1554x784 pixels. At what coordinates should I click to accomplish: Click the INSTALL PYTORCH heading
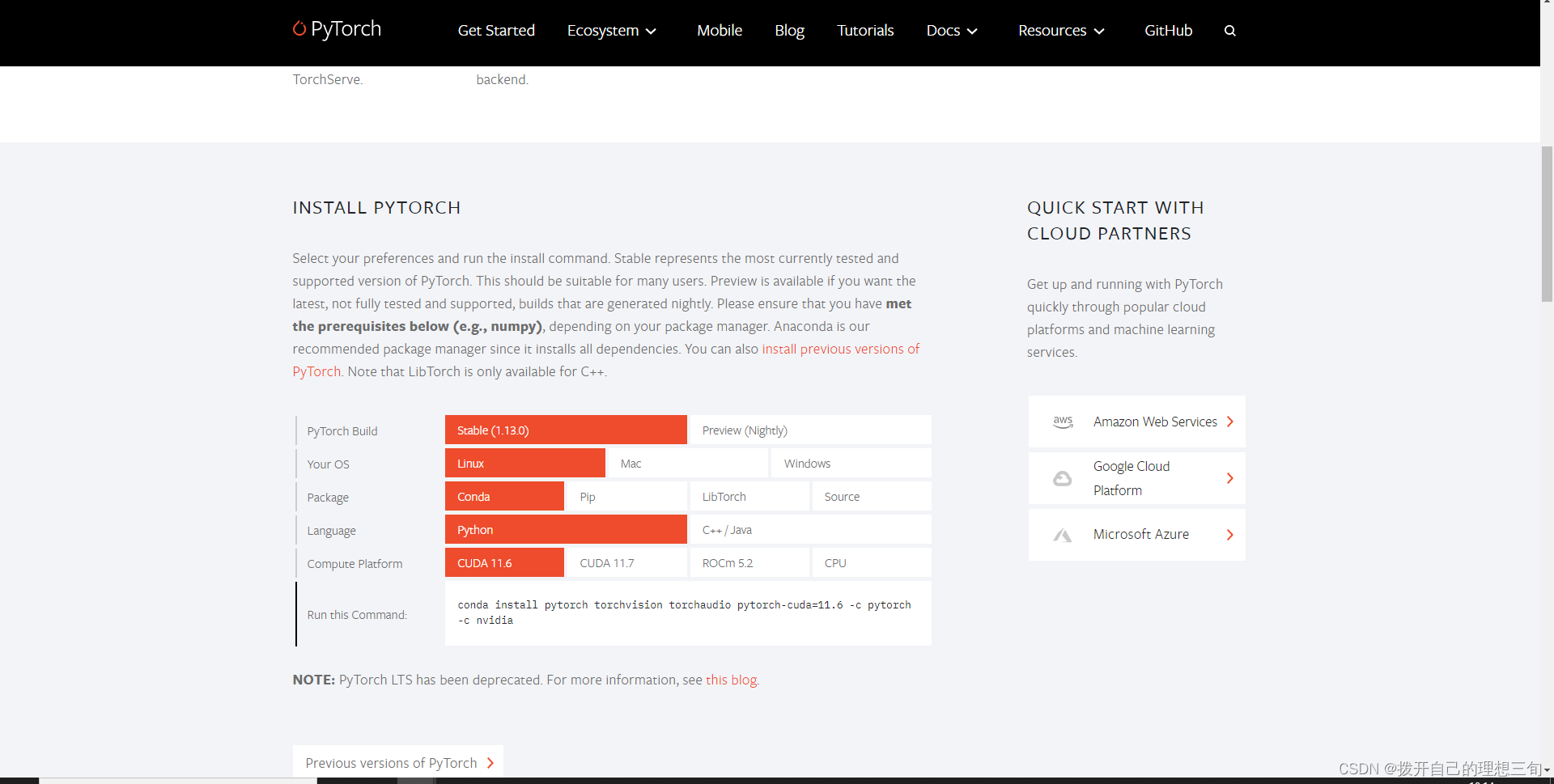(x=376, y=208)
